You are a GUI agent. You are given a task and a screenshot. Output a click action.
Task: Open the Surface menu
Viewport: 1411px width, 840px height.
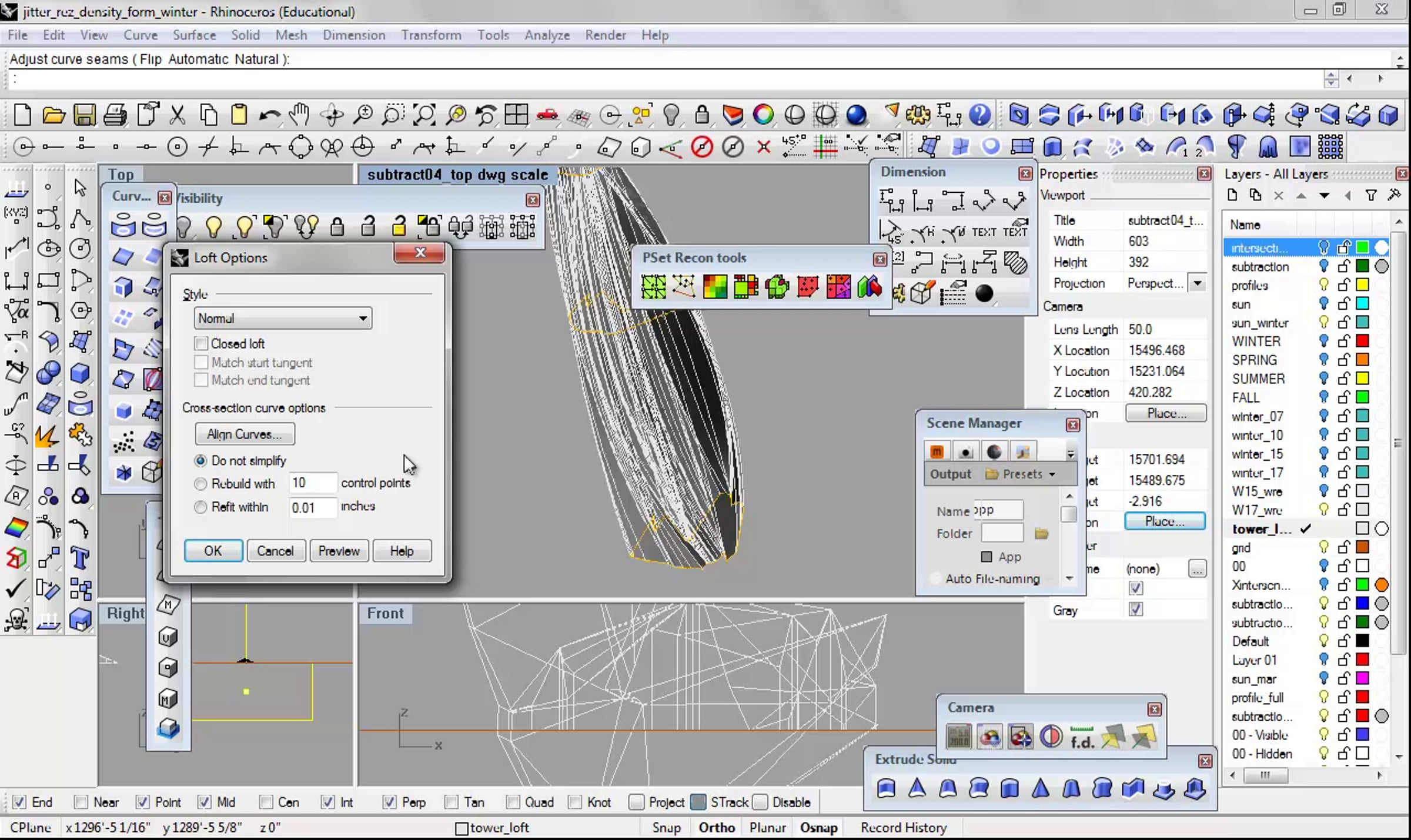coord(194,35)
